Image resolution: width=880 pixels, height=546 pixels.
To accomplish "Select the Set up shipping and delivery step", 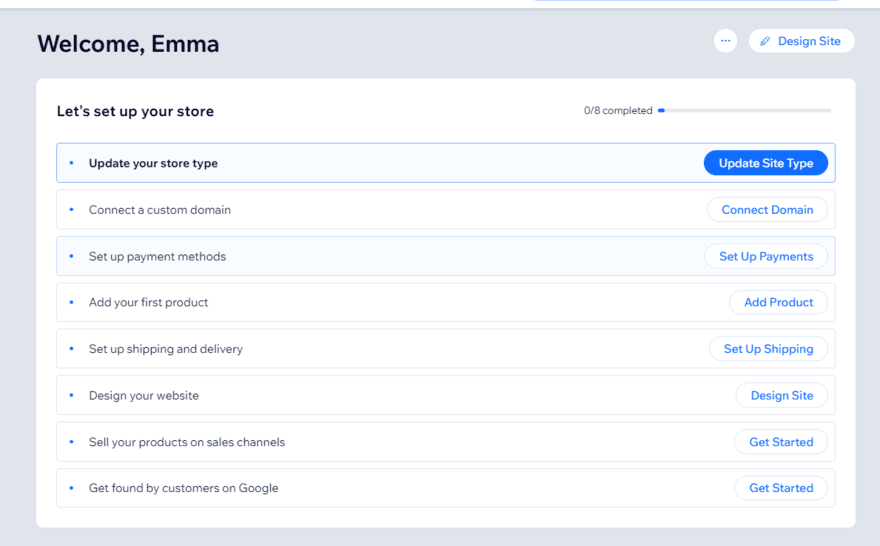I will [x=446, y=348].
